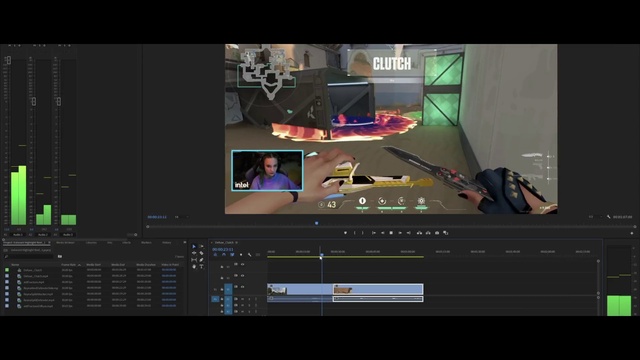The height and width of the screenshot is (360, 640).
Task: Select the Selection tool arrow
Action: 194,247
